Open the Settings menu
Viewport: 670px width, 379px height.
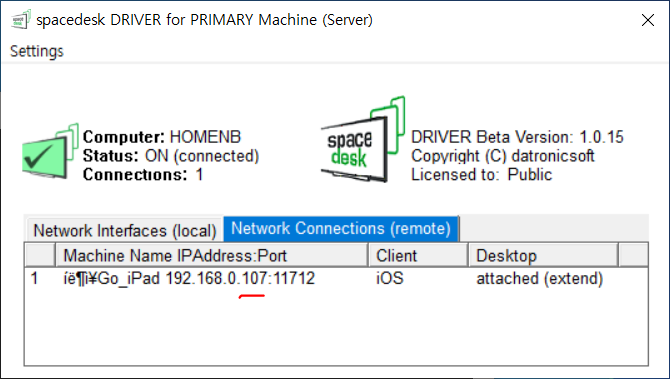[x=37, y=51]
